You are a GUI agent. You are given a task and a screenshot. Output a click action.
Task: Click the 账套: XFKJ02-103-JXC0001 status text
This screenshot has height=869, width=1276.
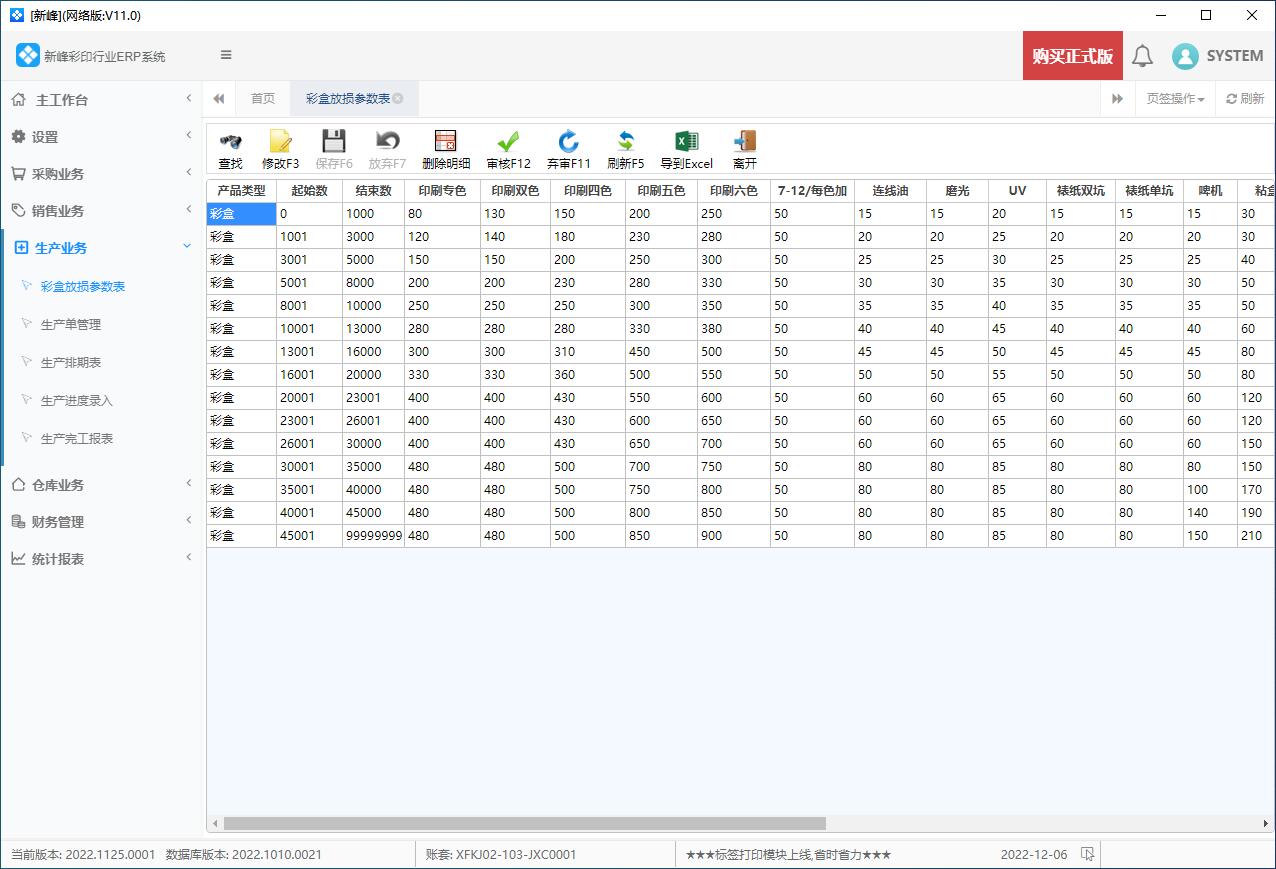[x=501, y=855]
